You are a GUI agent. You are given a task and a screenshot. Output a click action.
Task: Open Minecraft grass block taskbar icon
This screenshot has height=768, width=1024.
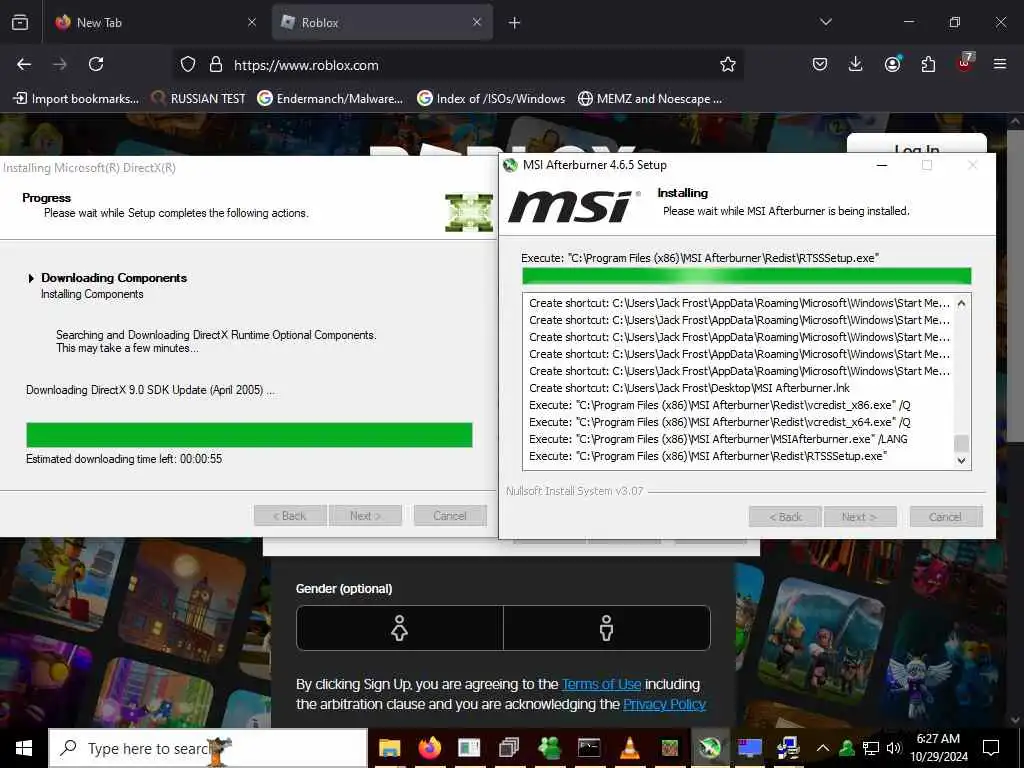coord(669,748)
